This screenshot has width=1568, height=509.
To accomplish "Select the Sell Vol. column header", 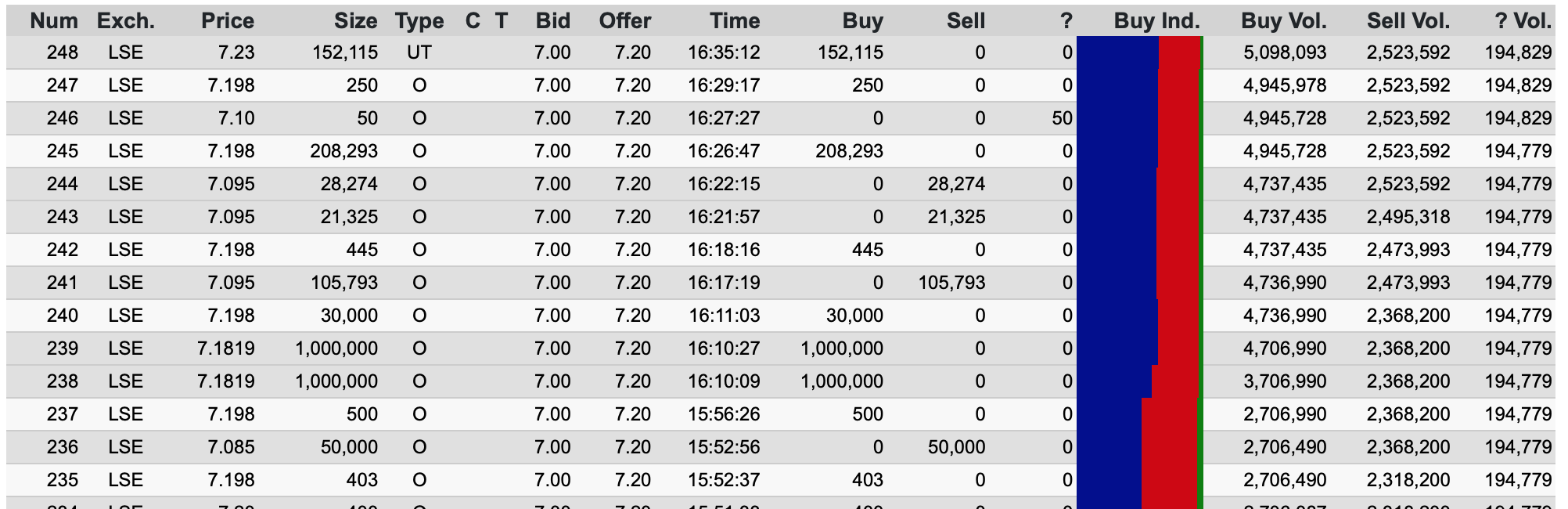I will (1408, 21).
